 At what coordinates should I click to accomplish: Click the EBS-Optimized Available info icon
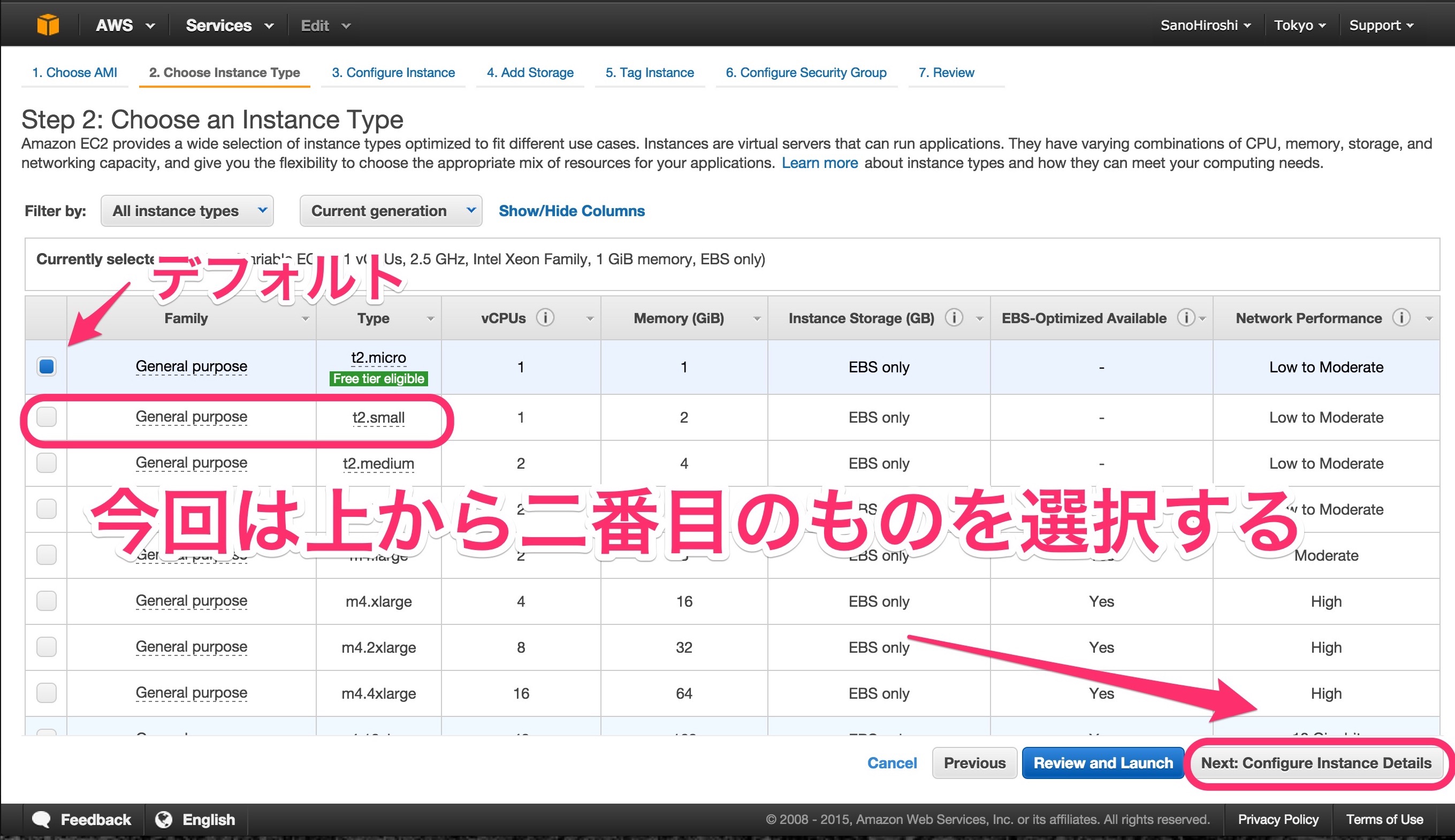tap(1186, 318)
